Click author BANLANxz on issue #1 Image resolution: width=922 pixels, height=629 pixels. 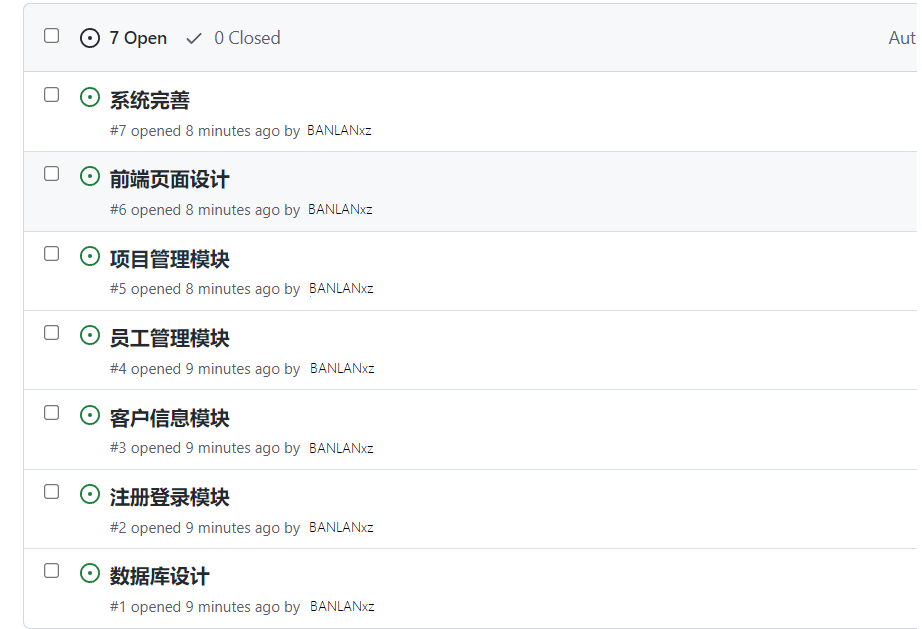pyautogui.click(x=342, y=607)
